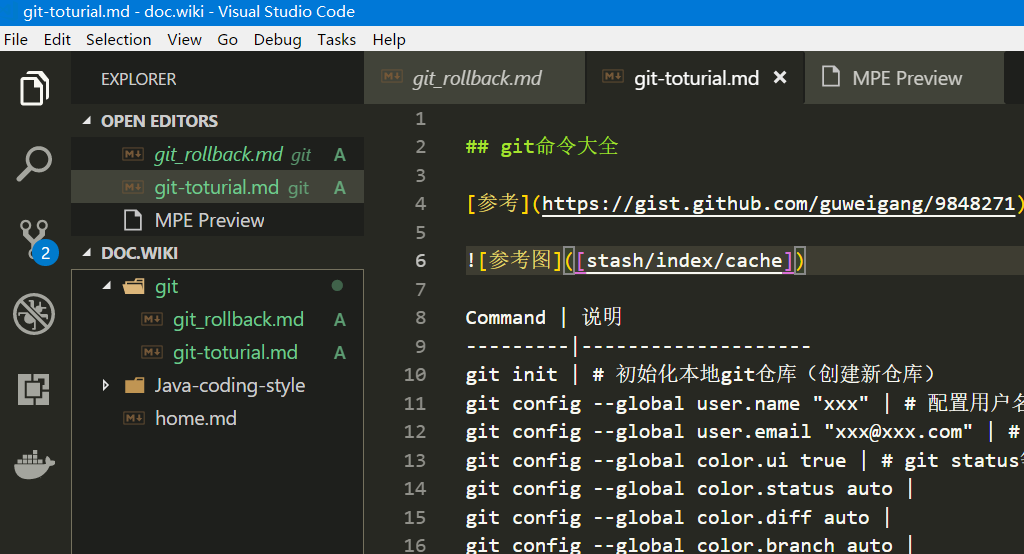Viewport: 1024px width, 554px height.
Task: Select git-toturial.md in Open Editors
Action: click(x=217, y=187)
